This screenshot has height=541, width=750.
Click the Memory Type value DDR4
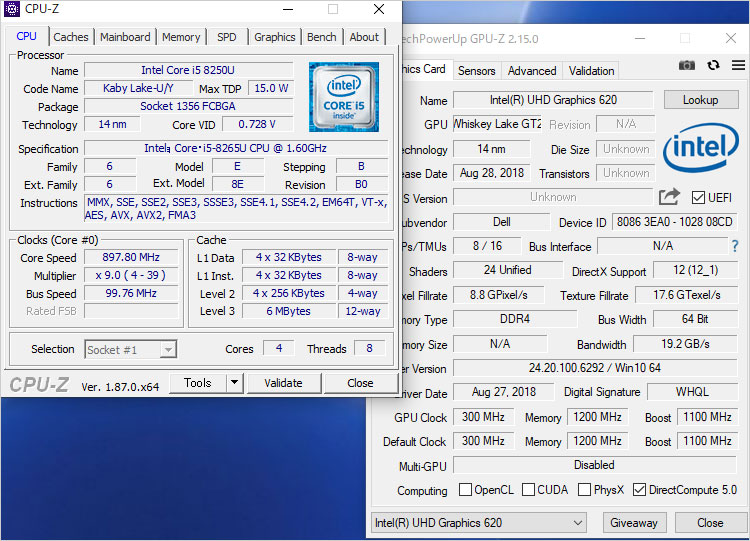pos(515,319)
